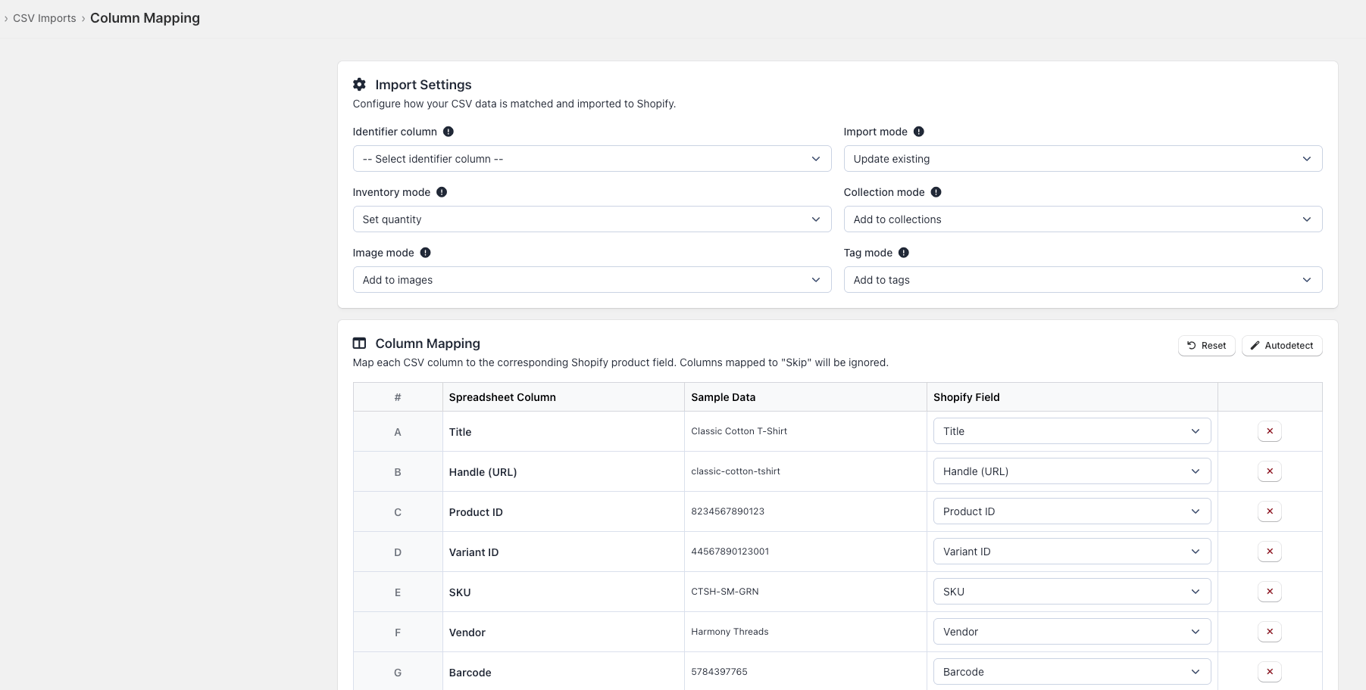Click info icon next to Collection mode
The width and height of the screenshot is (1366, 690).
(936, 192)
